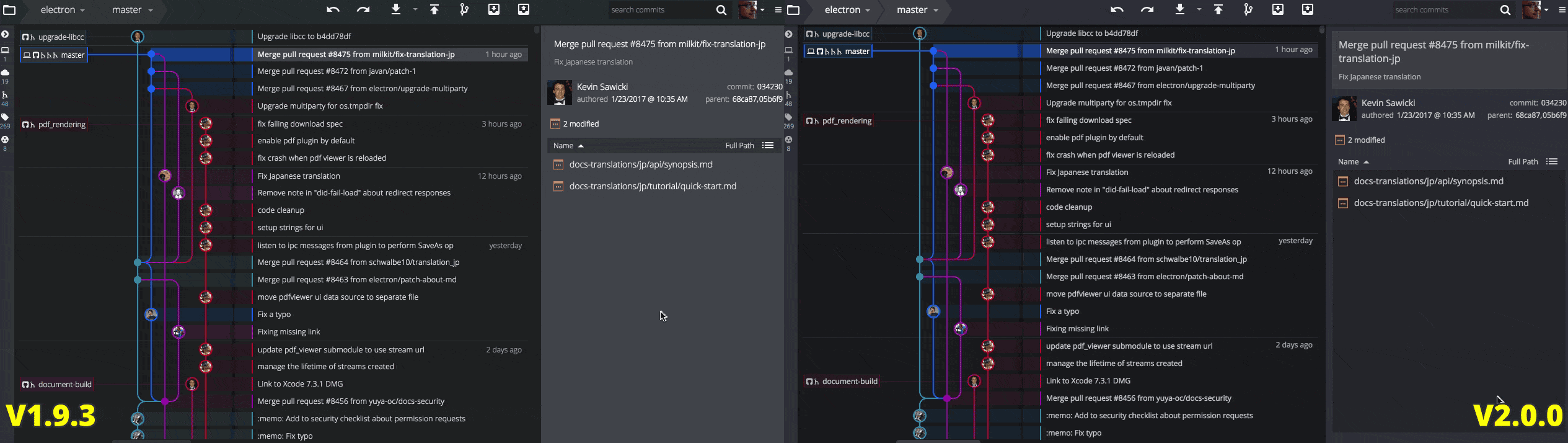Expand the left sidebar in V2.0.0
1568x443 pixels.
coord(788,34)
